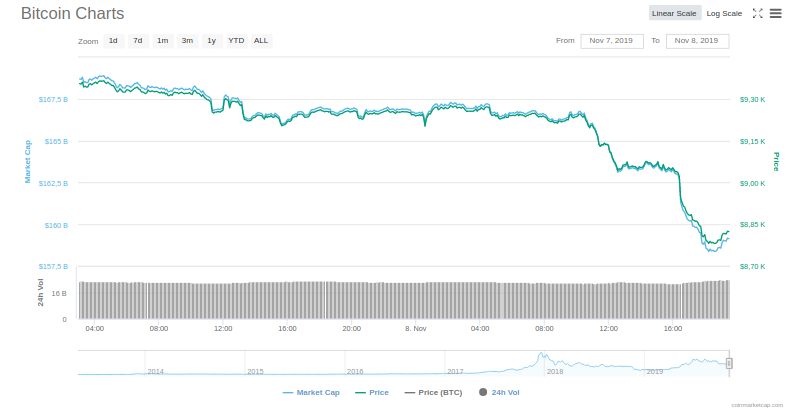Toggle Price (BTC) series in legend
Viewport: 805px width, 420px height.
tap(433, 392)
